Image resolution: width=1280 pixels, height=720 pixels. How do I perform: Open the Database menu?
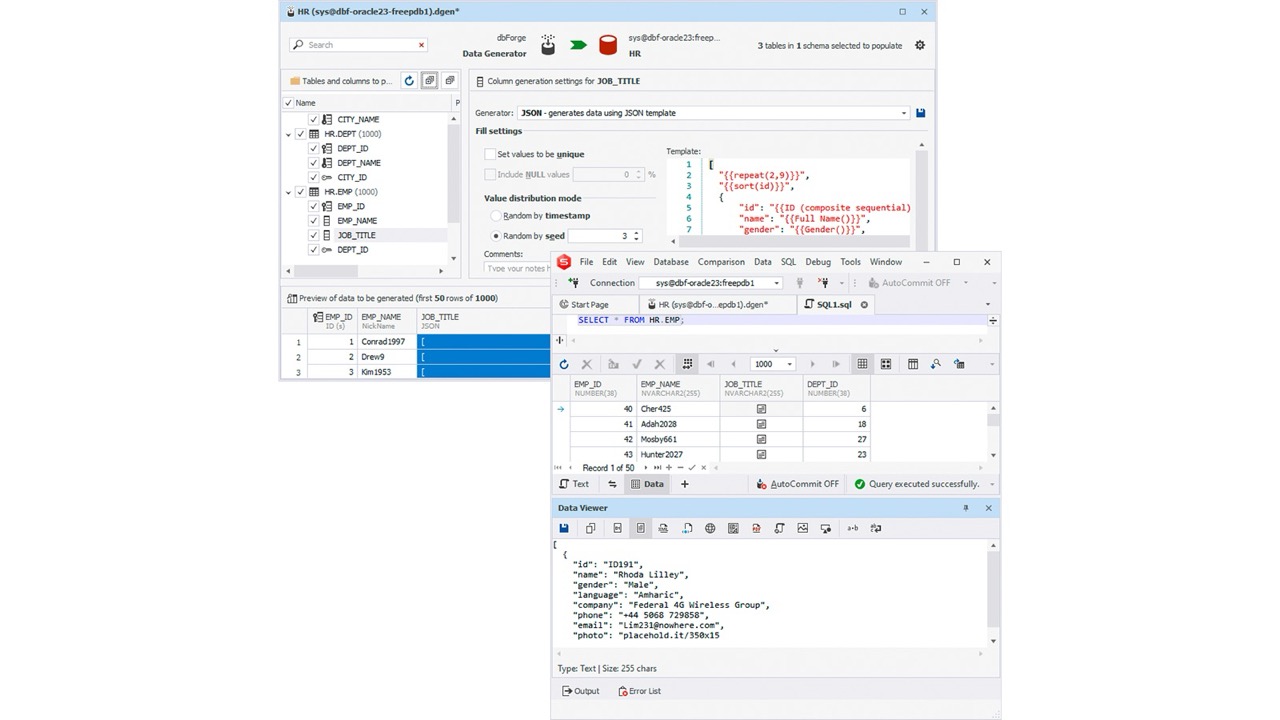(x=670, y=261)
